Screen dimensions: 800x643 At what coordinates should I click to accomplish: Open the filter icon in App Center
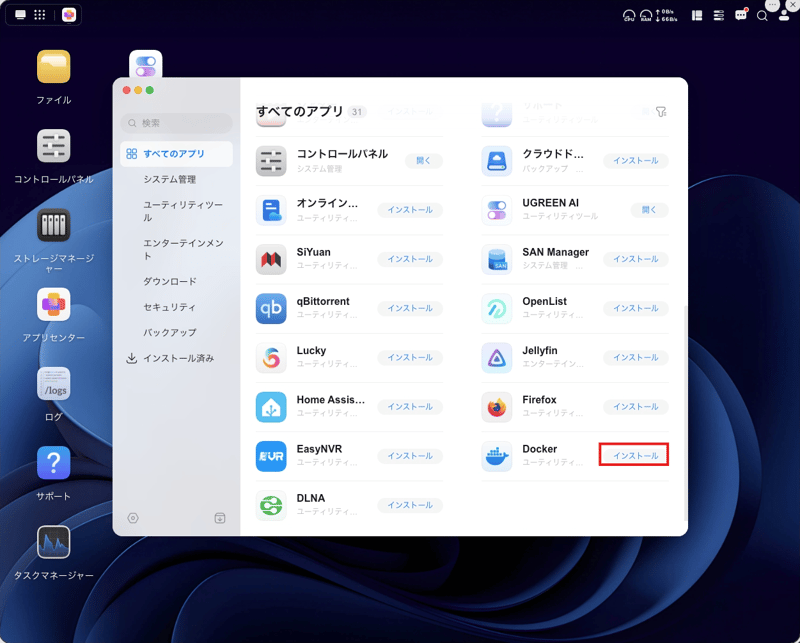click(661, 112)
